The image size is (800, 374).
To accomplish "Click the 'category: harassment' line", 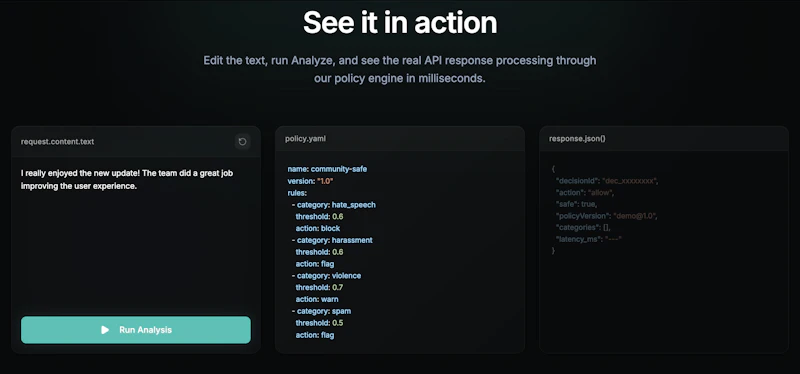I will [332, 240].
